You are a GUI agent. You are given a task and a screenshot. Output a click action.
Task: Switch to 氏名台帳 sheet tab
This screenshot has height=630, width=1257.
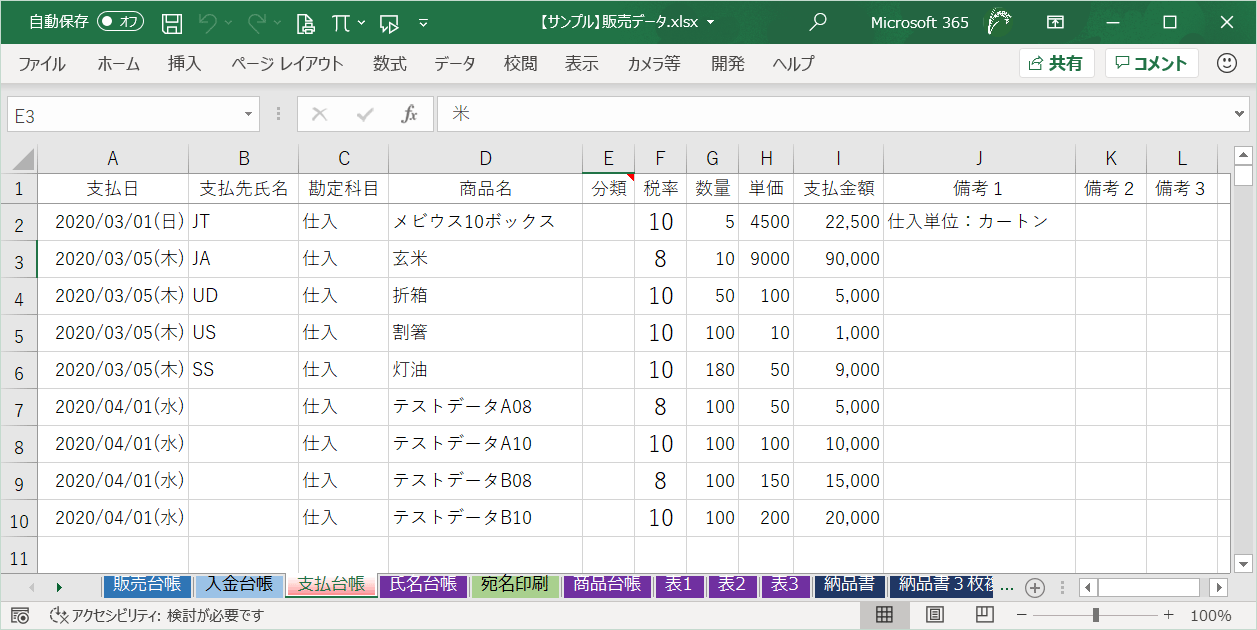click(424, 585)
